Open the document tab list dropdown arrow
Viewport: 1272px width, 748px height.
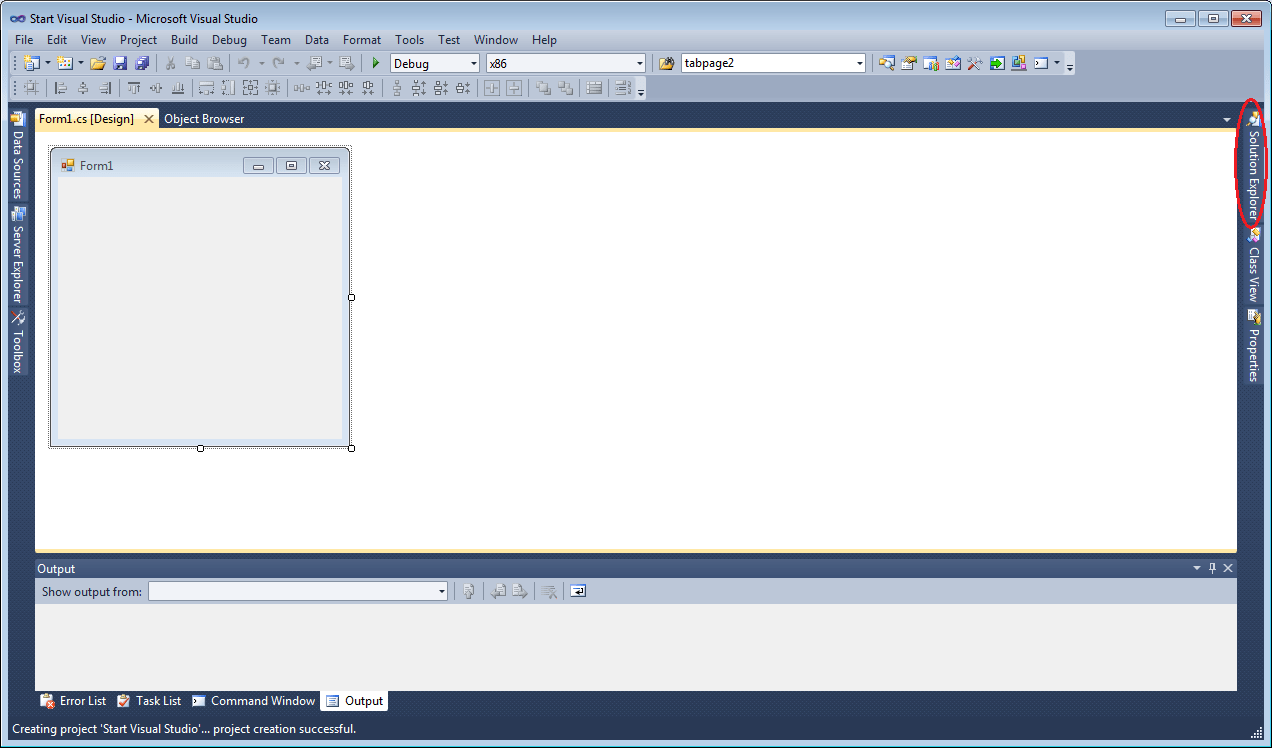(1227, 120)
